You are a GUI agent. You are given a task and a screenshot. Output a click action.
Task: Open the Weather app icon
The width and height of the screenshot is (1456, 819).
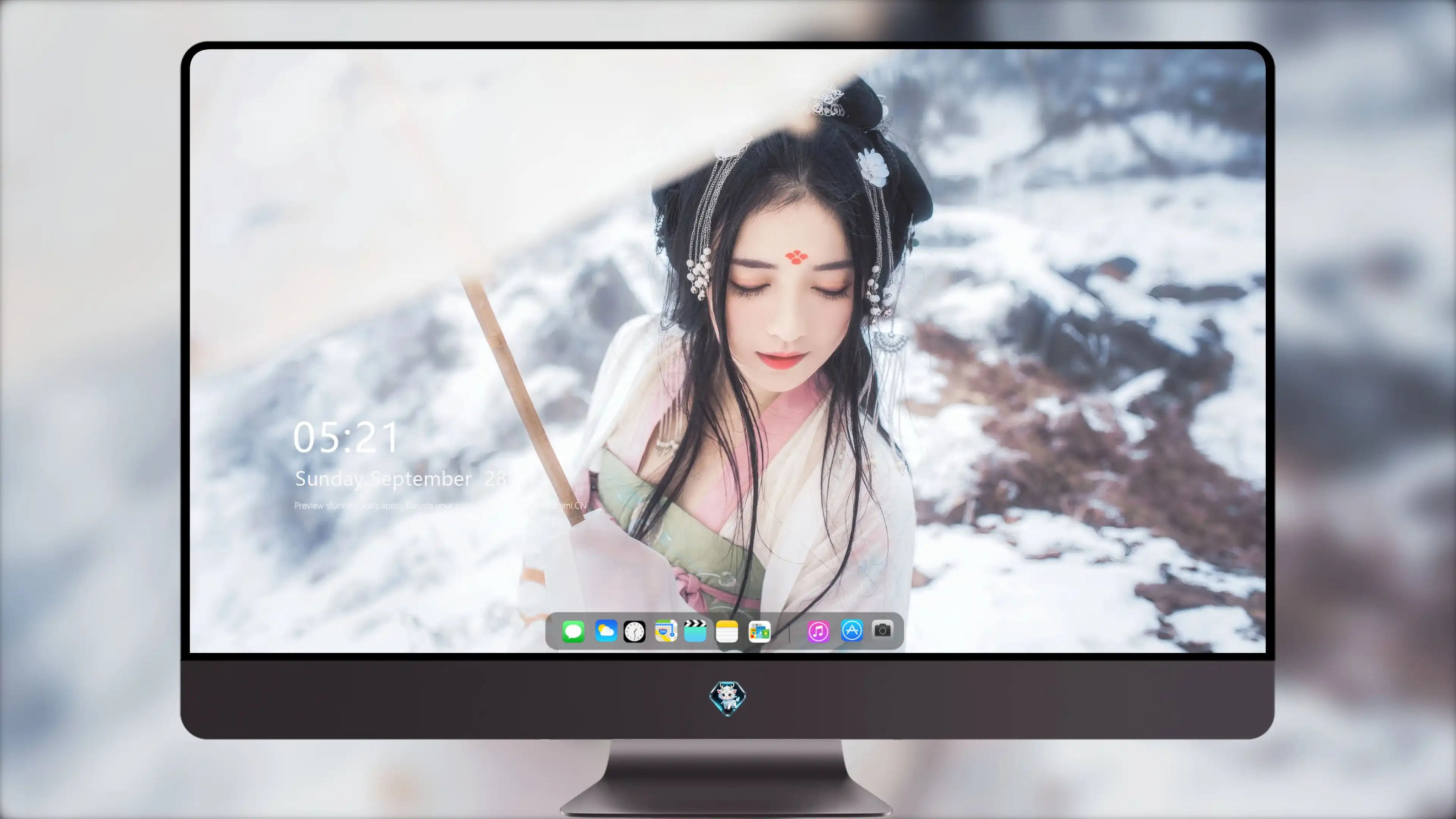point(606,631)
